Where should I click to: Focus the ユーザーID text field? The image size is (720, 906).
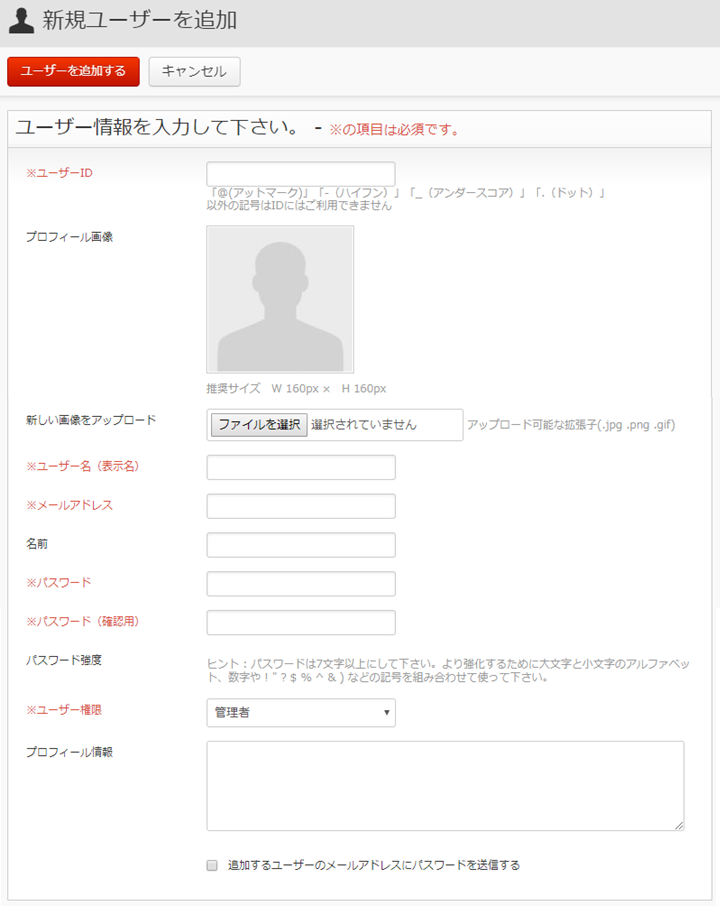coord(300,174)
